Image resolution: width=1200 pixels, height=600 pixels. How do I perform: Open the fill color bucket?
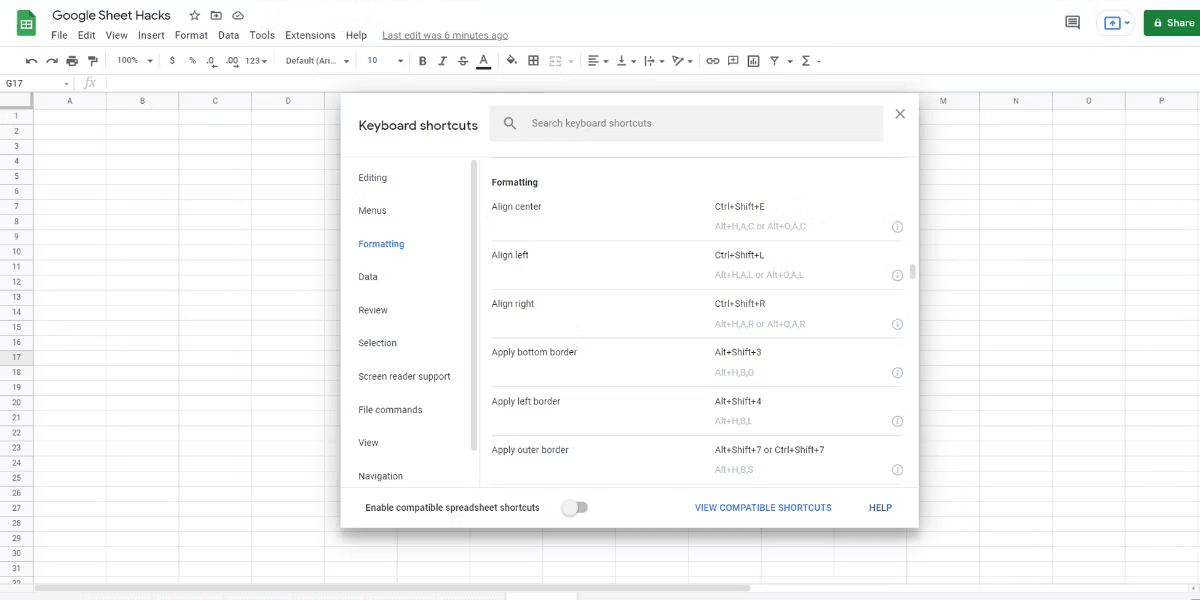[512, 61]
